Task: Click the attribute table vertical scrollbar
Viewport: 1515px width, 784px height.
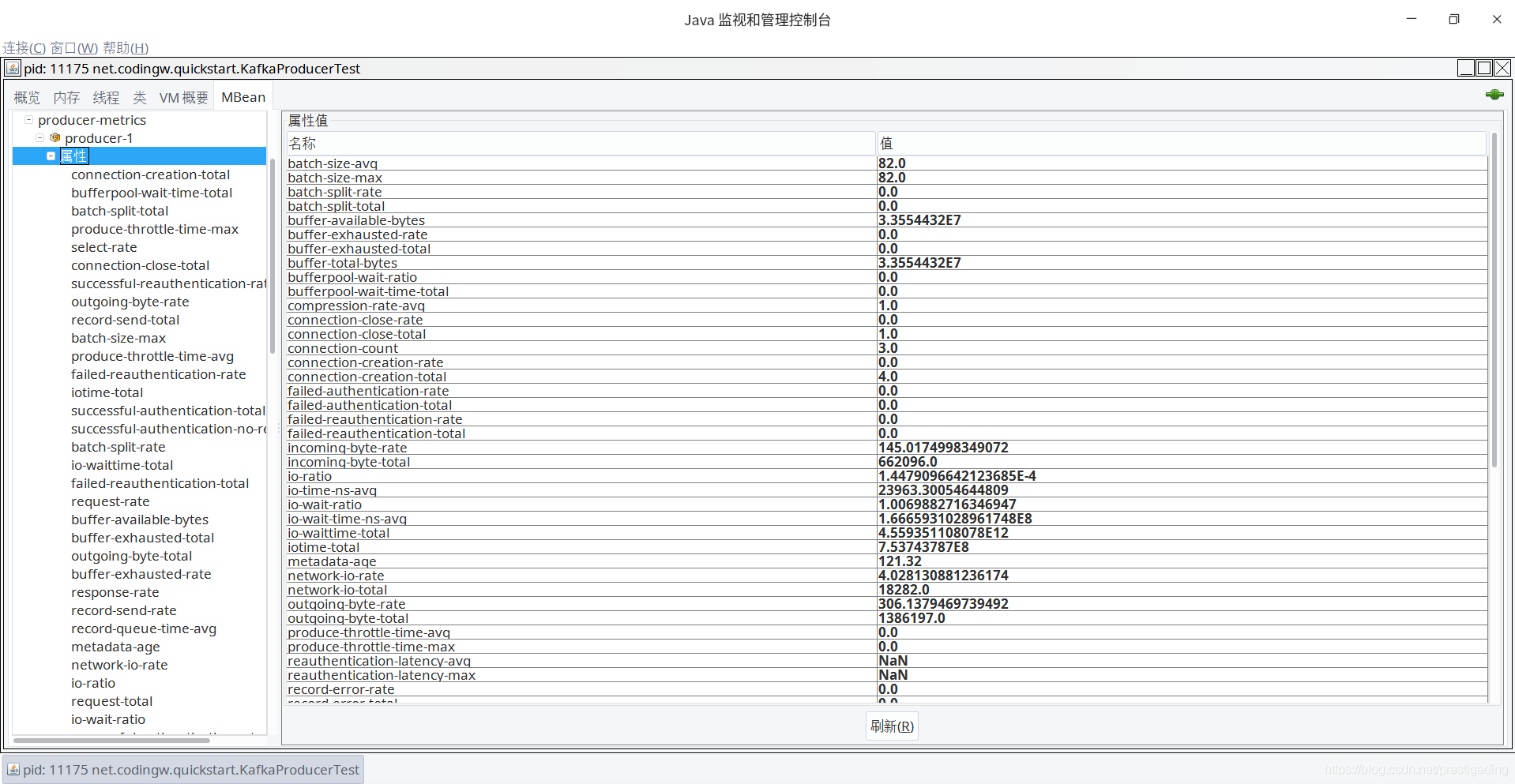Action: tap(1494, 300)
